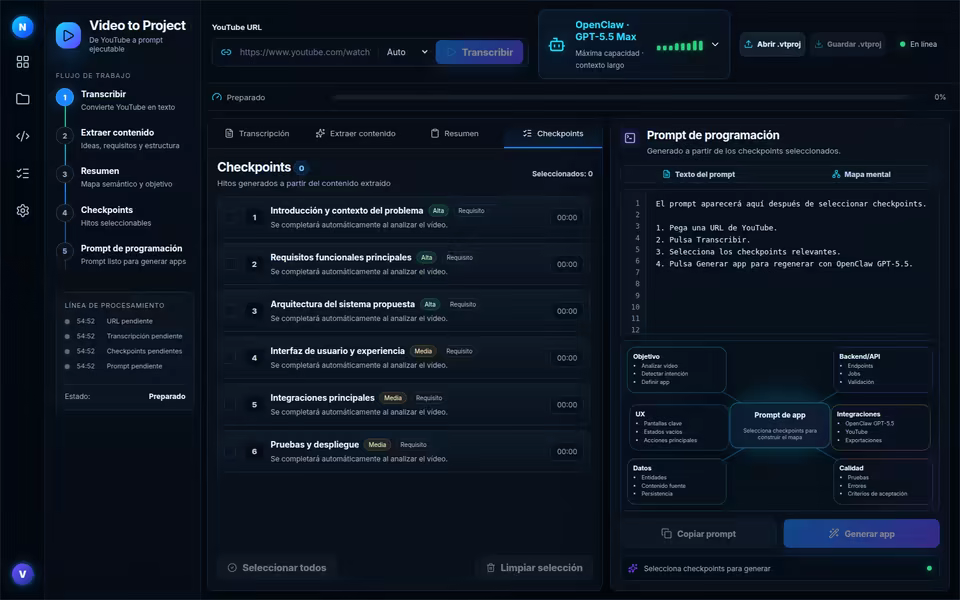Click the Alta badge on Introducción row
960x600 pixels.
tap(438, 211)
